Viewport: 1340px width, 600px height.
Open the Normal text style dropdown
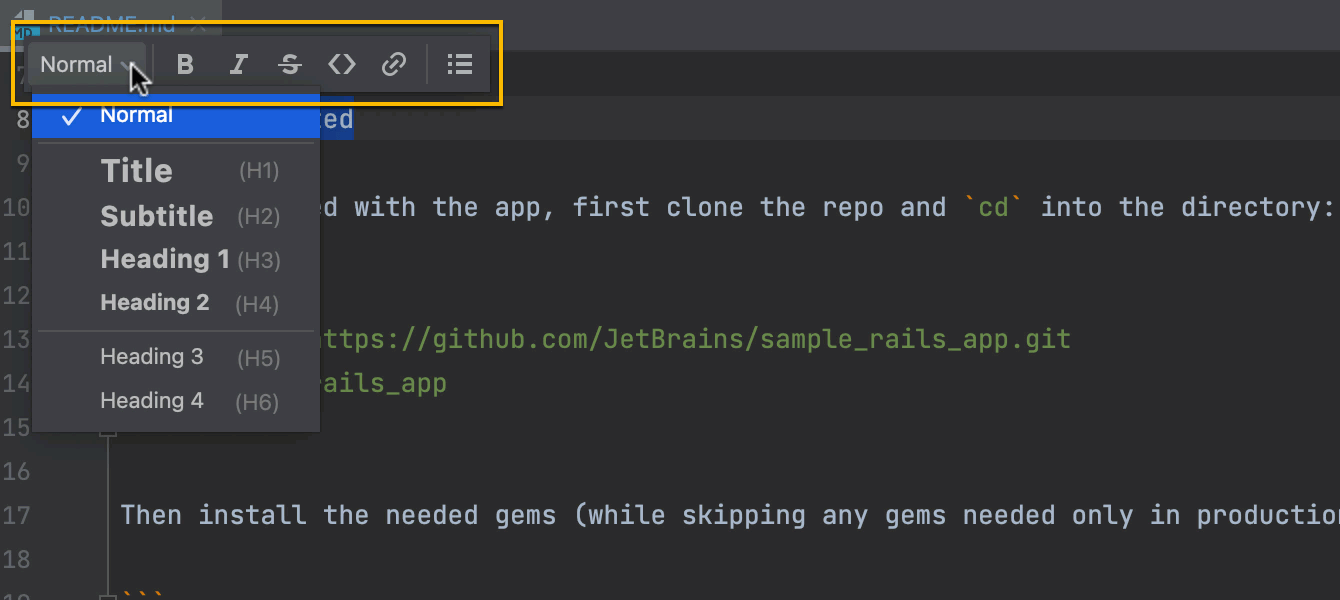[x=86, y=65]
